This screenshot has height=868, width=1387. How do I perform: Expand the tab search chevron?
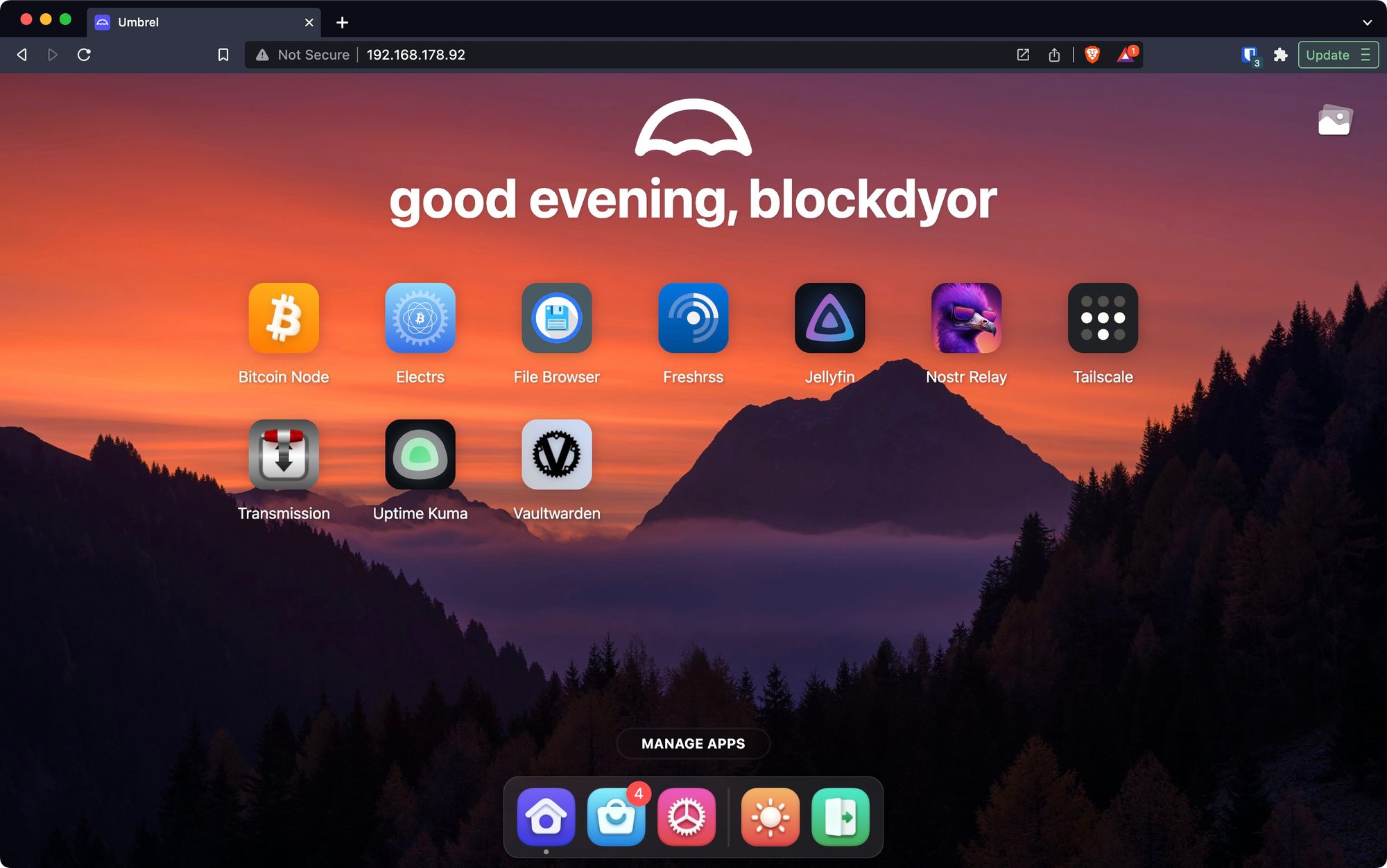pos(1367,22)
